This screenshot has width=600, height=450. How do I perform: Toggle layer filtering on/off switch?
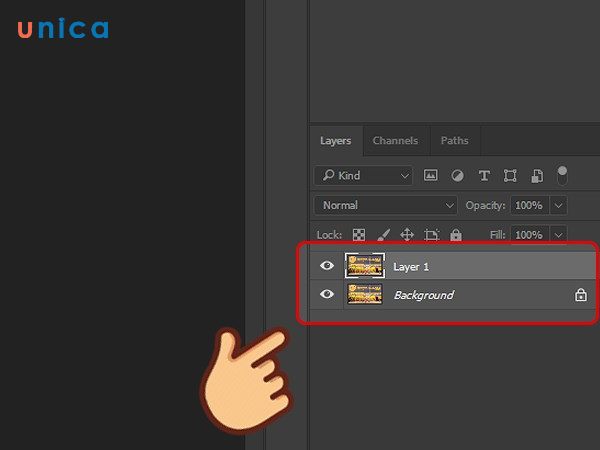coord(562,176)
